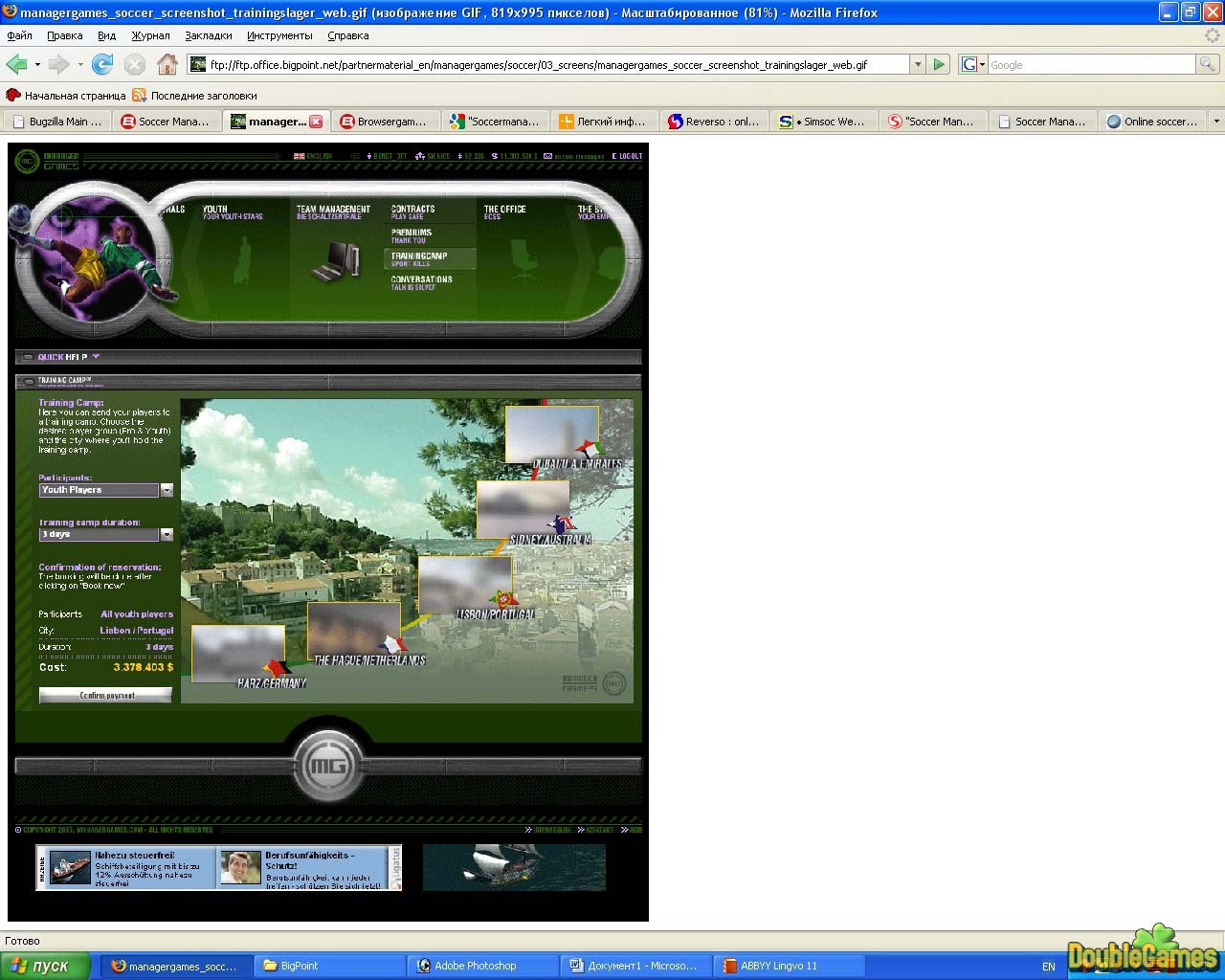Viewport: 1225px width, 980px height.
Task: Open the BigPoint folder in the taskbar
Action: 329,966
